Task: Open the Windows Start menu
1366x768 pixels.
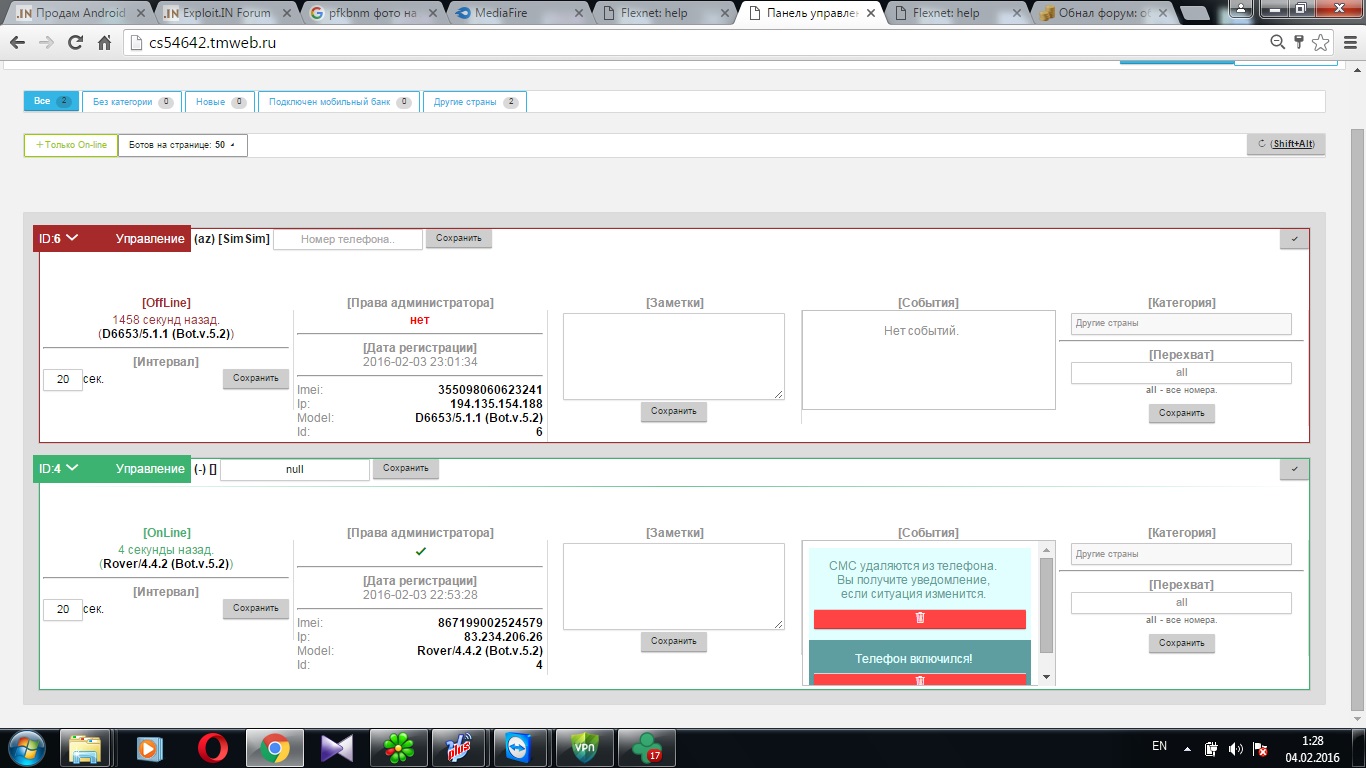Action: coord(26,747)
